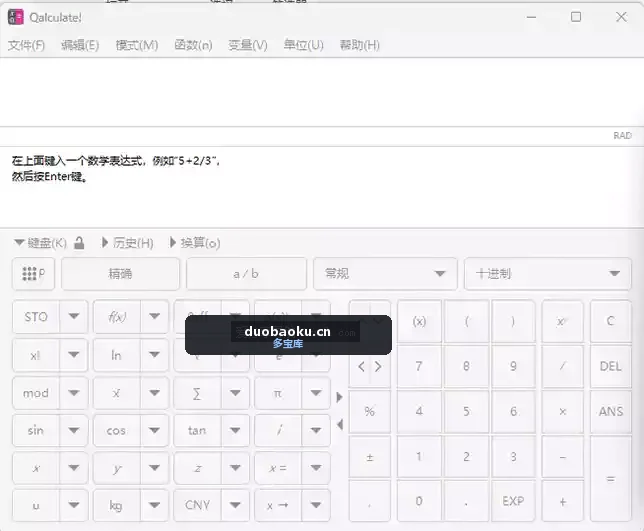Insert the mod operator
The image size is (644, 531).
[x=36, y=393]
